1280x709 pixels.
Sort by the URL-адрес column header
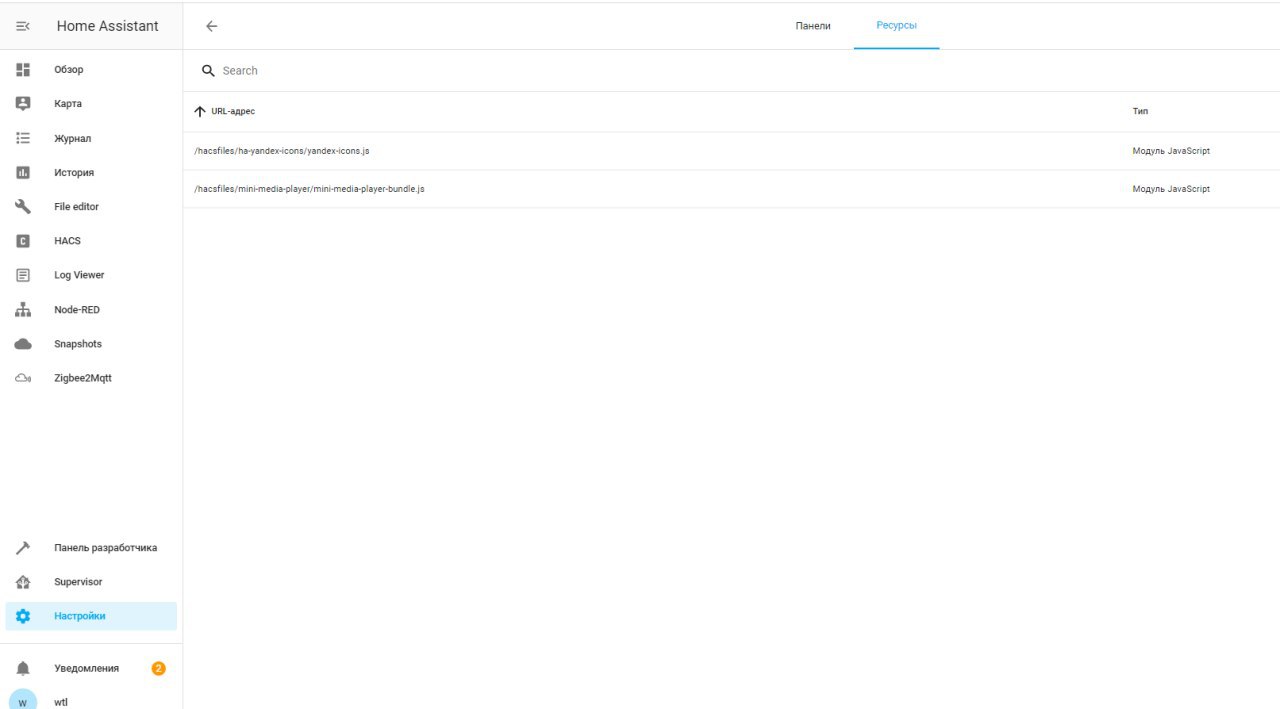[x=233, y=111]
